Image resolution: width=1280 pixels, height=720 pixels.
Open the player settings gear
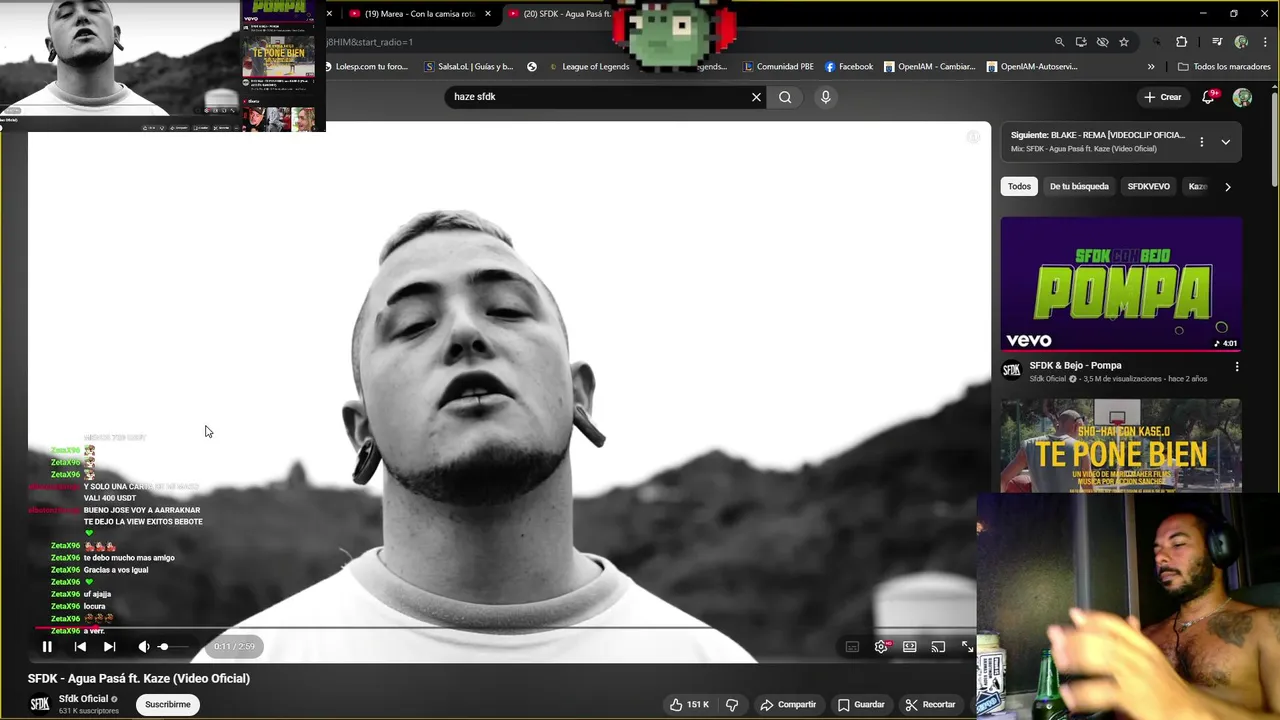coord(881,647)
